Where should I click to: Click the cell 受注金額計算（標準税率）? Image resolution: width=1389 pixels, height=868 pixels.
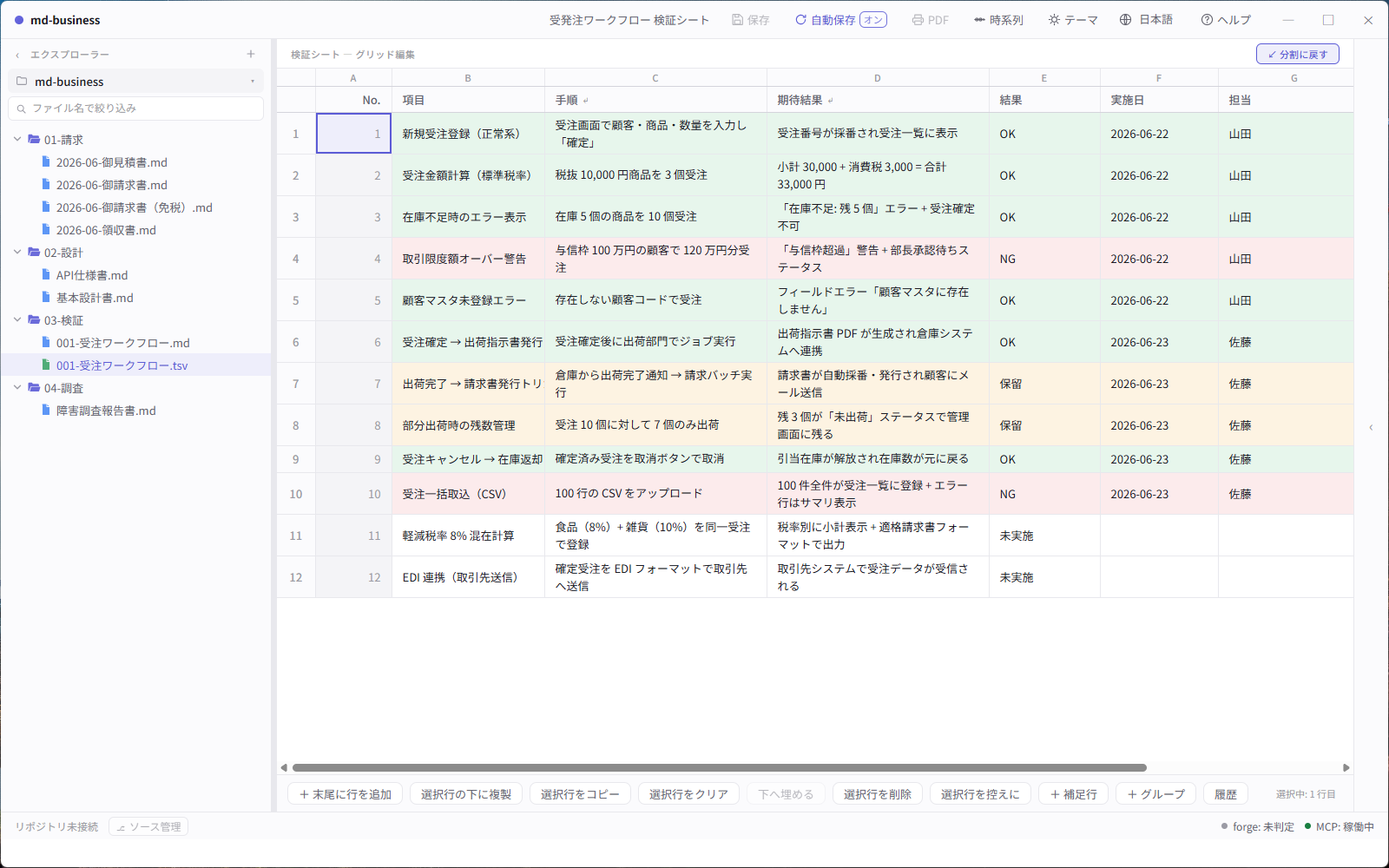pyautogui.click(x=468, y=175)
